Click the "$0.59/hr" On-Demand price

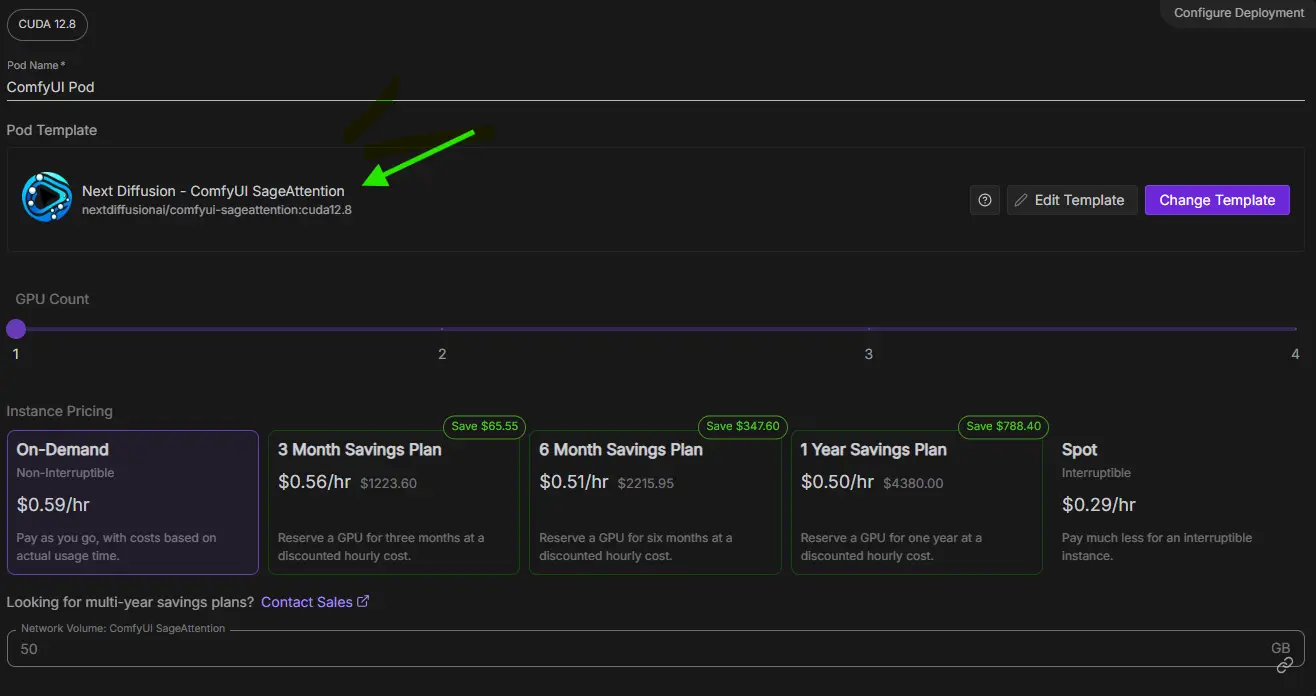click(53, 505)
